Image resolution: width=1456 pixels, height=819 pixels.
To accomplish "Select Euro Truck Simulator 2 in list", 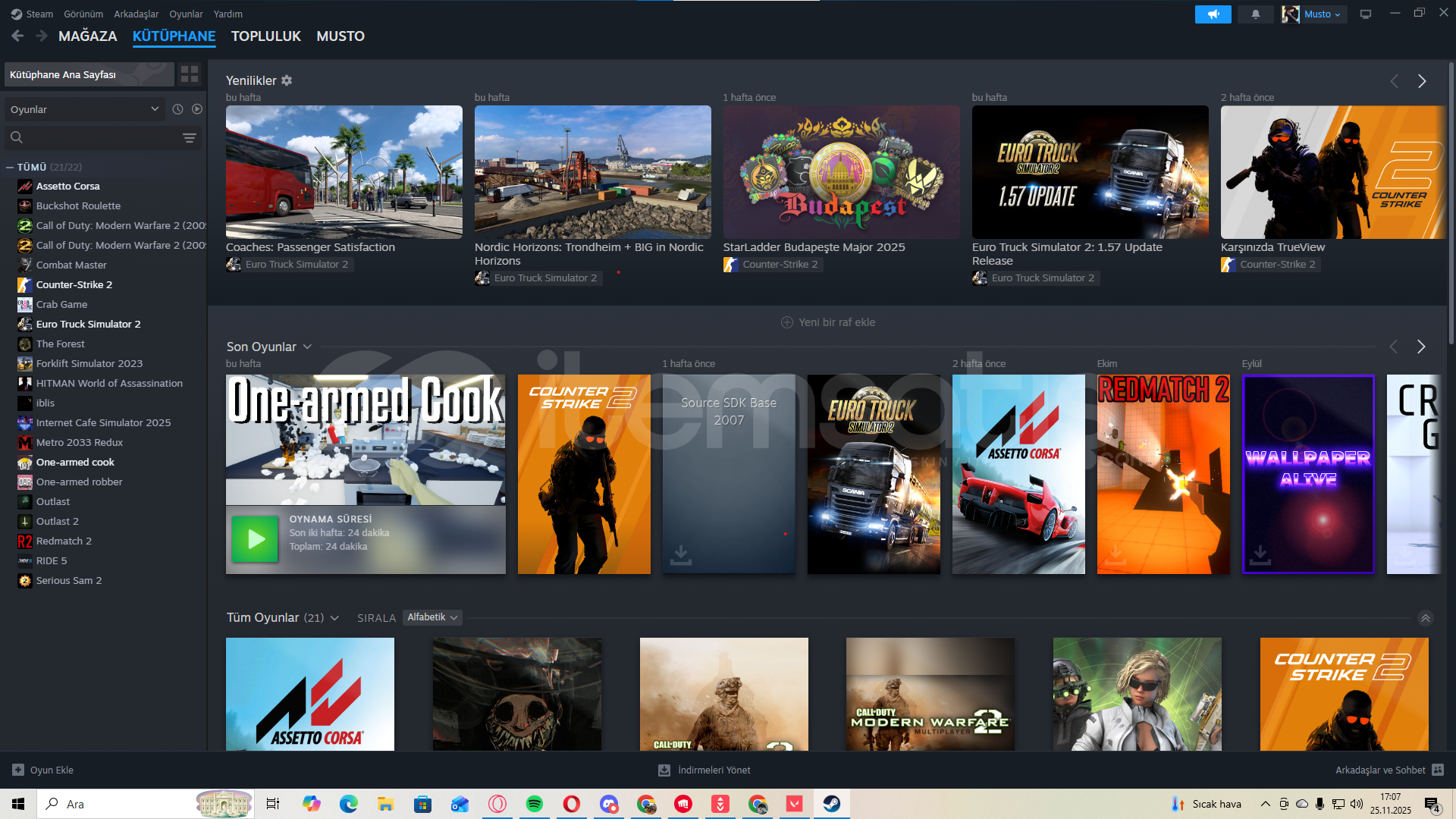I will click(x=88, y=324).
